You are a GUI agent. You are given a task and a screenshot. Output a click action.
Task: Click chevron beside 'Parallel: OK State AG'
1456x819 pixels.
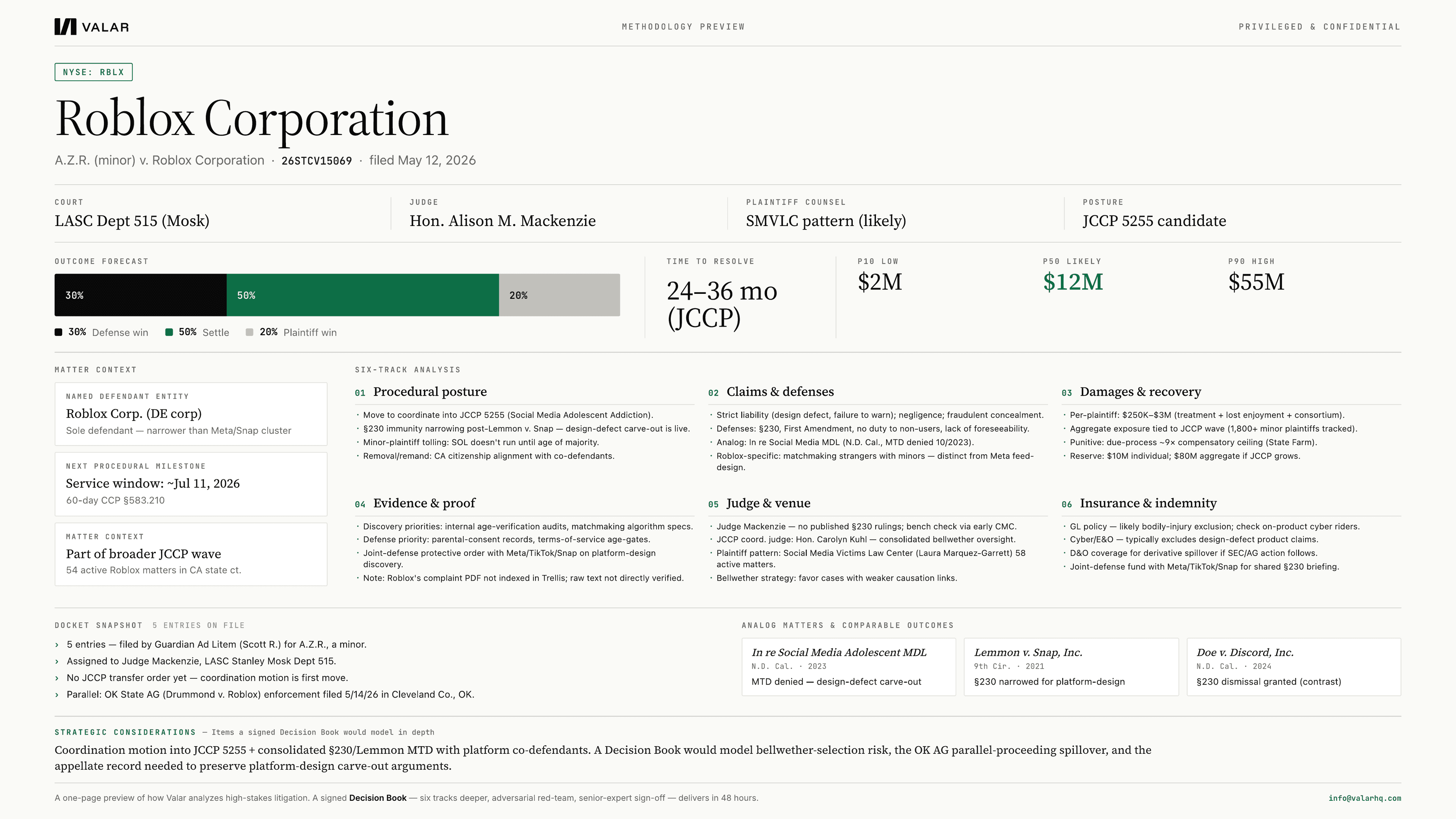click(x=56, y=695)
